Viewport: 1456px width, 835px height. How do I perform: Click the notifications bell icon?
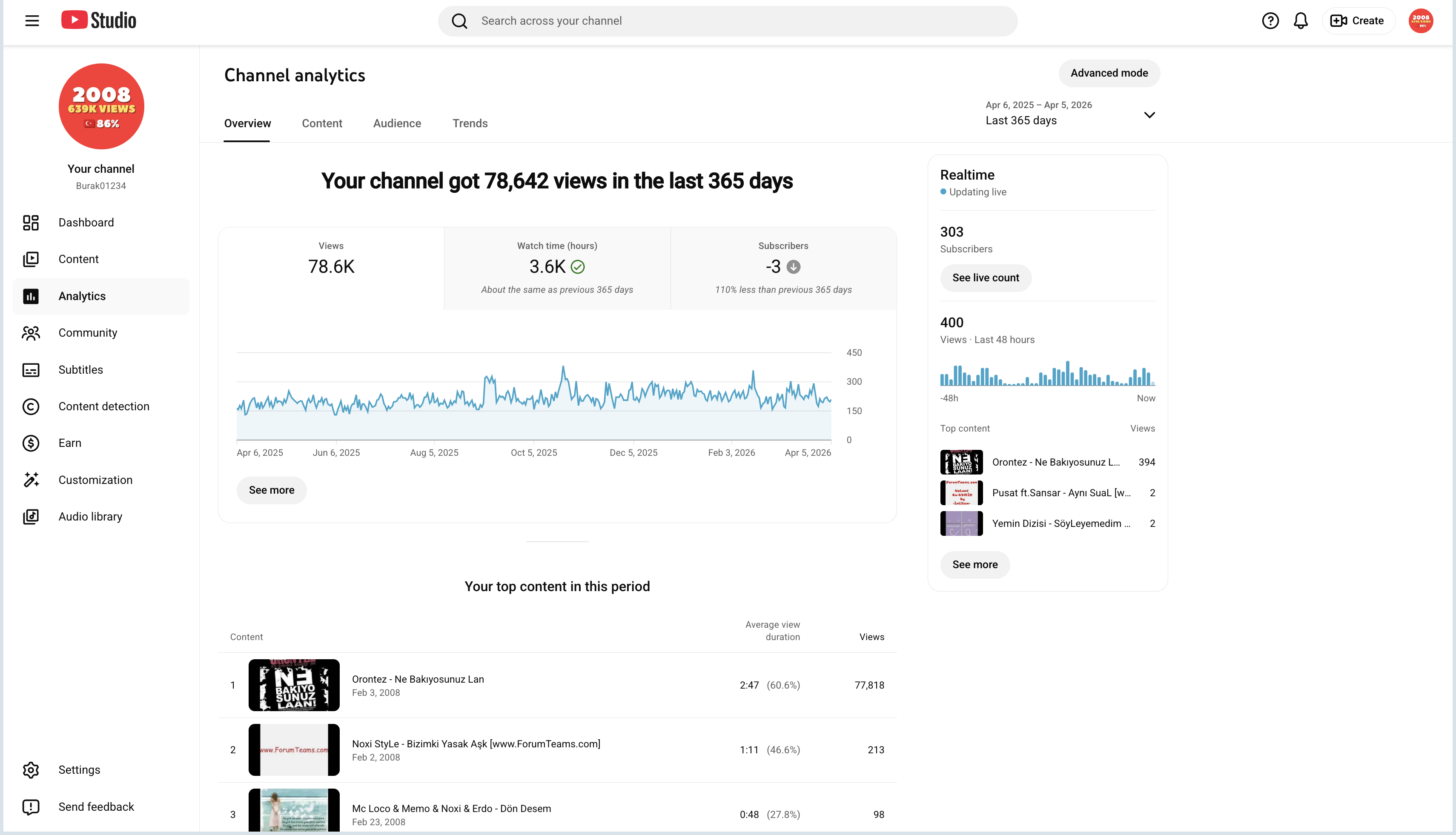[1301, 21]
